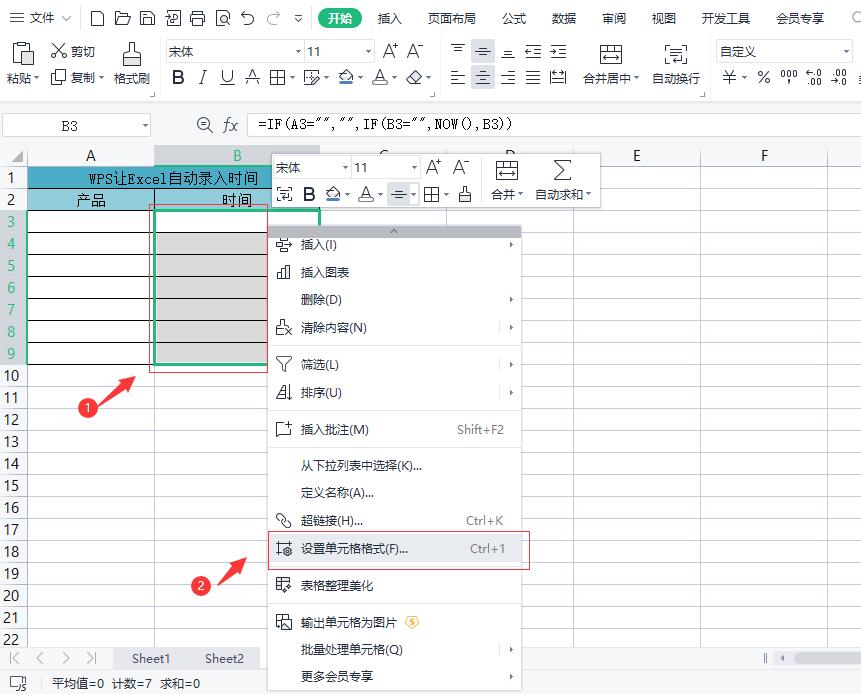This screenshot has width=861, height=694.
Task: Click the New document icon in quick toolbar
Action: point(97,19)
